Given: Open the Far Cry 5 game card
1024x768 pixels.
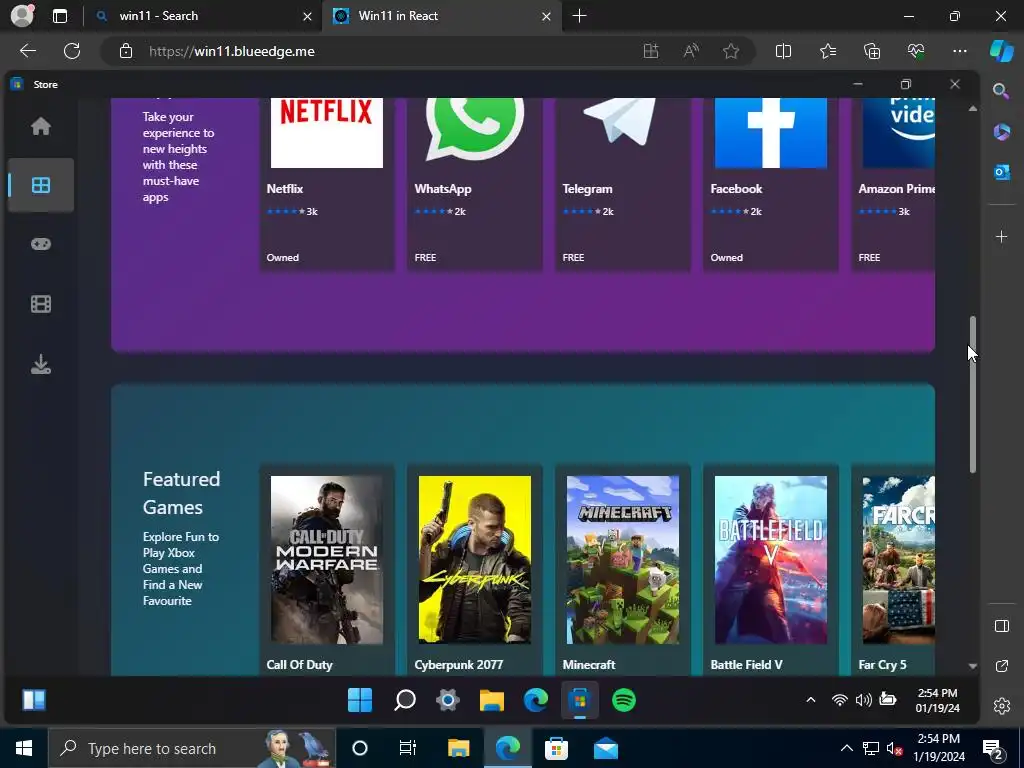Looking at the screenshot, I should (893, 570).
